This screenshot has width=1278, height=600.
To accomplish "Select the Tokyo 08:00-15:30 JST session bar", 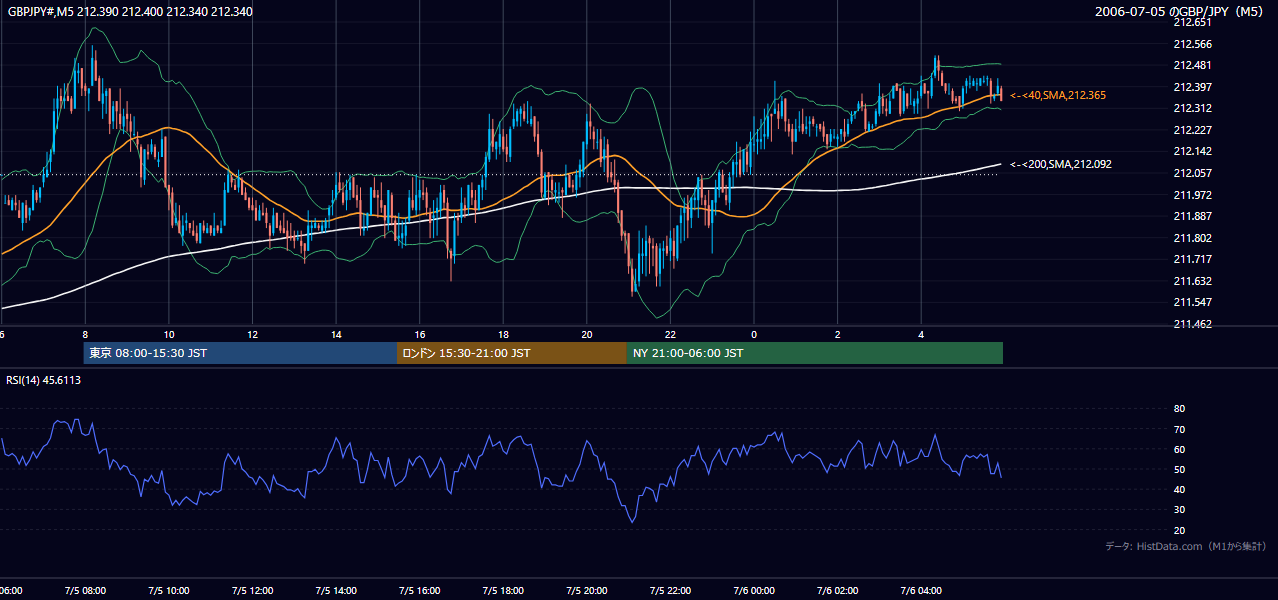I will [240, 353].
